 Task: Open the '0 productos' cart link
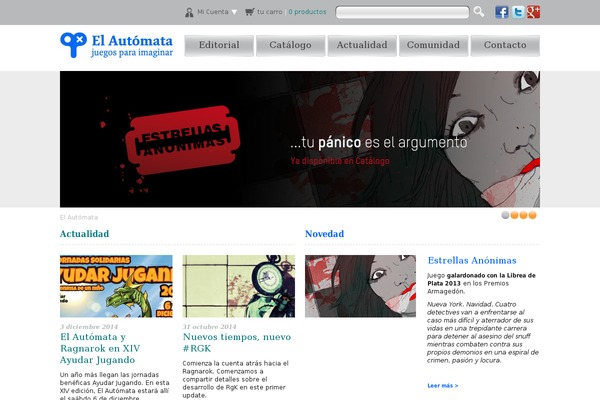point(307,12)
